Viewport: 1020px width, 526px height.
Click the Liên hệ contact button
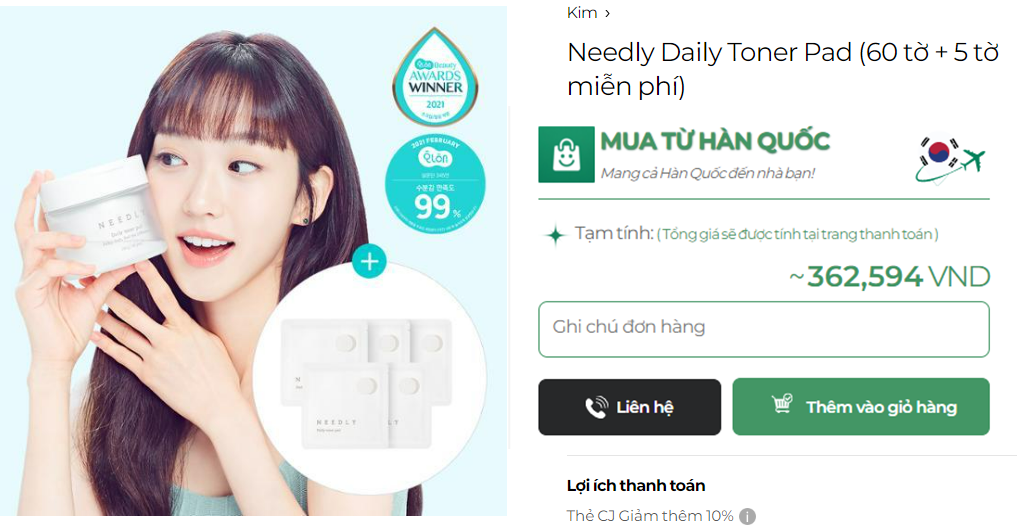(629, 407)
